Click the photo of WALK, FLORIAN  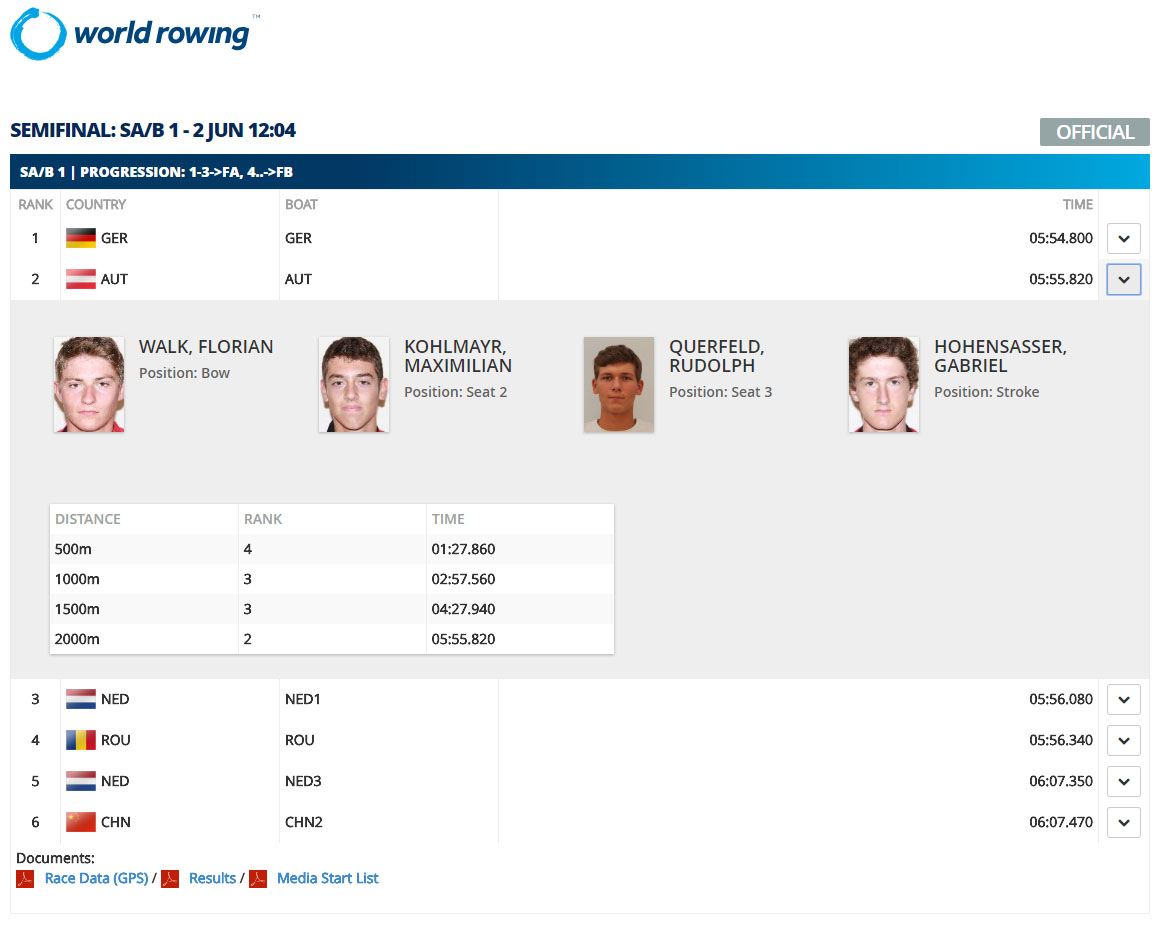[x=89, y=384]
